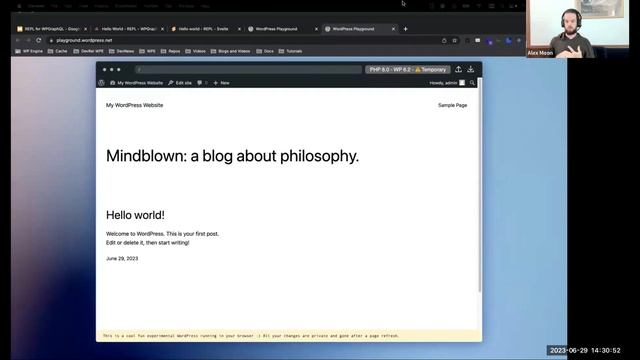The width and height of the screenshot is (640, 360).
Task: Open the Blogs and Videos bookmarks folder
Action: point(231,51)
